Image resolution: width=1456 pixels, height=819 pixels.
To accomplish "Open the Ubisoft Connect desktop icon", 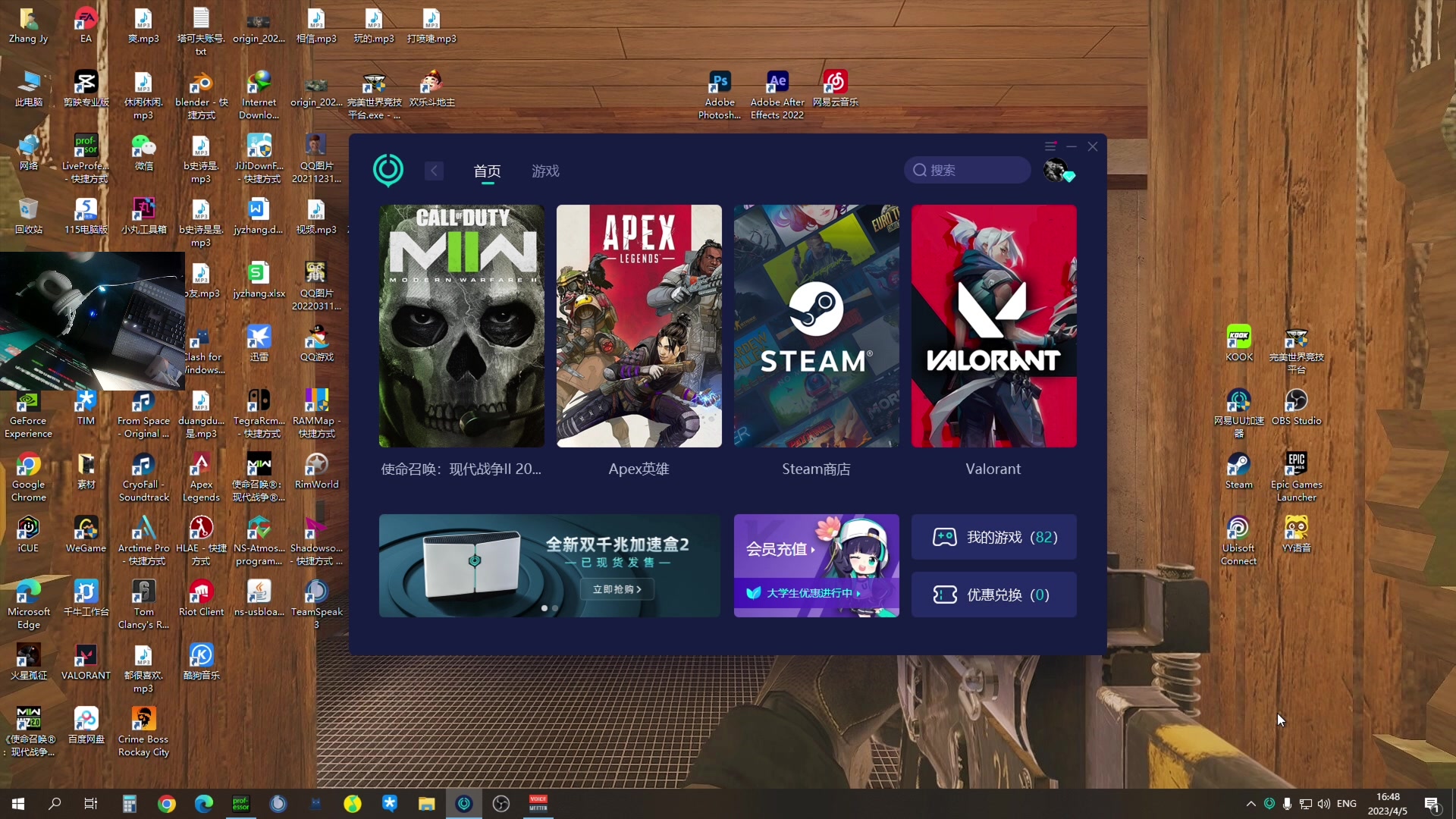I will pyautogui.click(x=1238, y=541).
